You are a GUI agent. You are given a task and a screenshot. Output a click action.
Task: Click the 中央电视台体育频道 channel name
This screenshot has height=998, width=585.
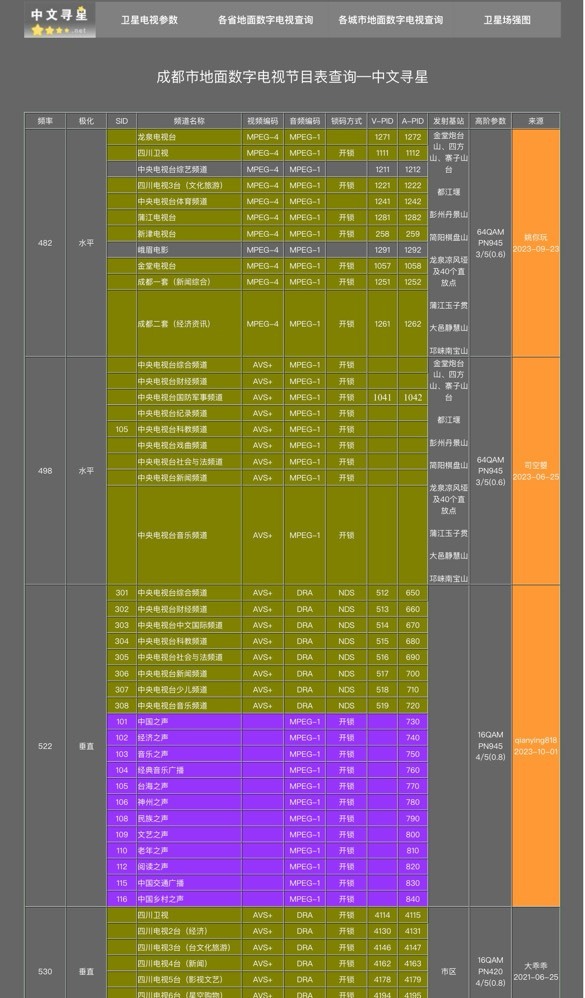pos(173,201)
